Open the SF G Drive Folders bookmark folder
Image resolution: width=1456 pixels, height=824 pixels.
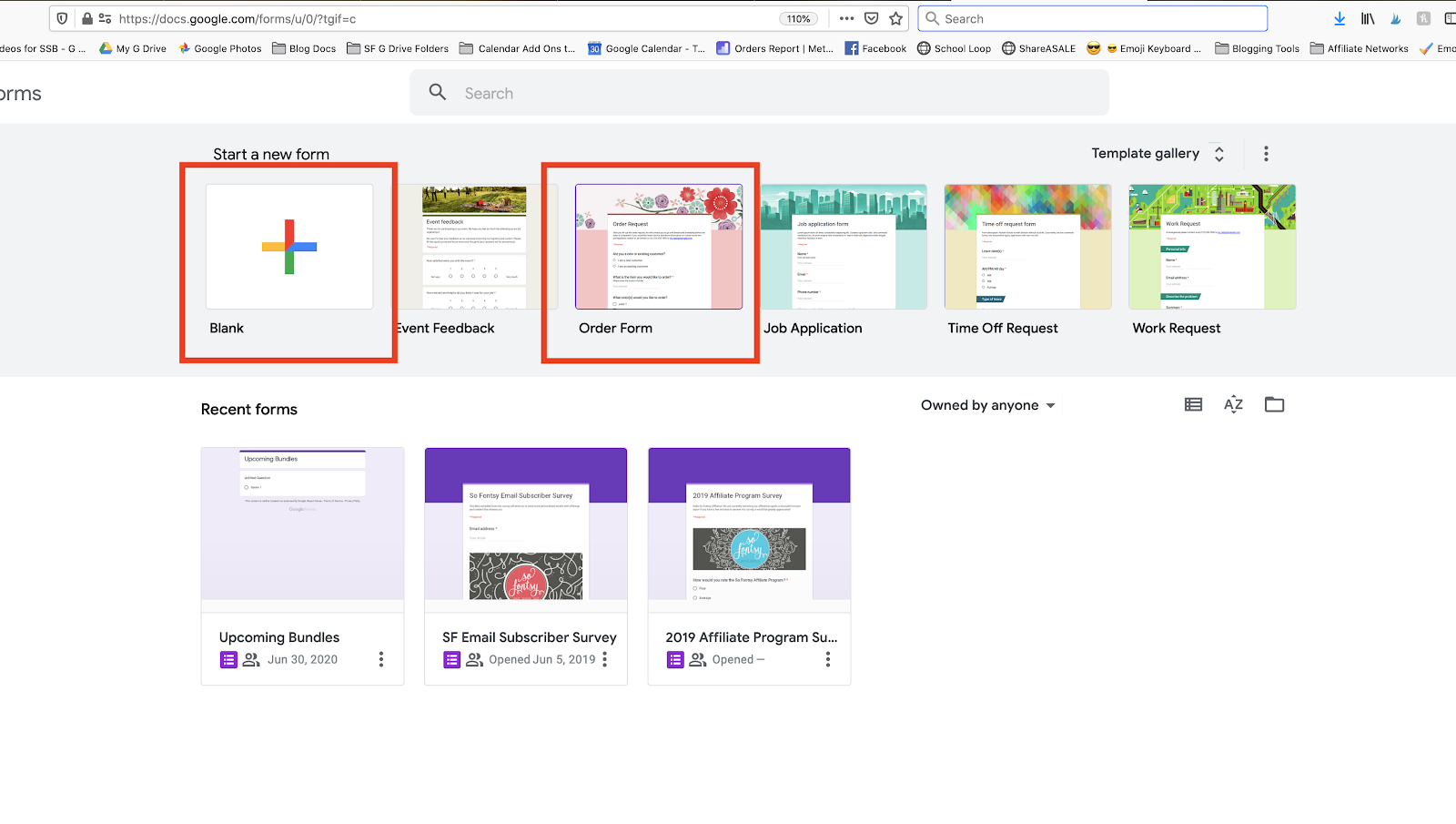pyautogui.click(x=398, y=48)
